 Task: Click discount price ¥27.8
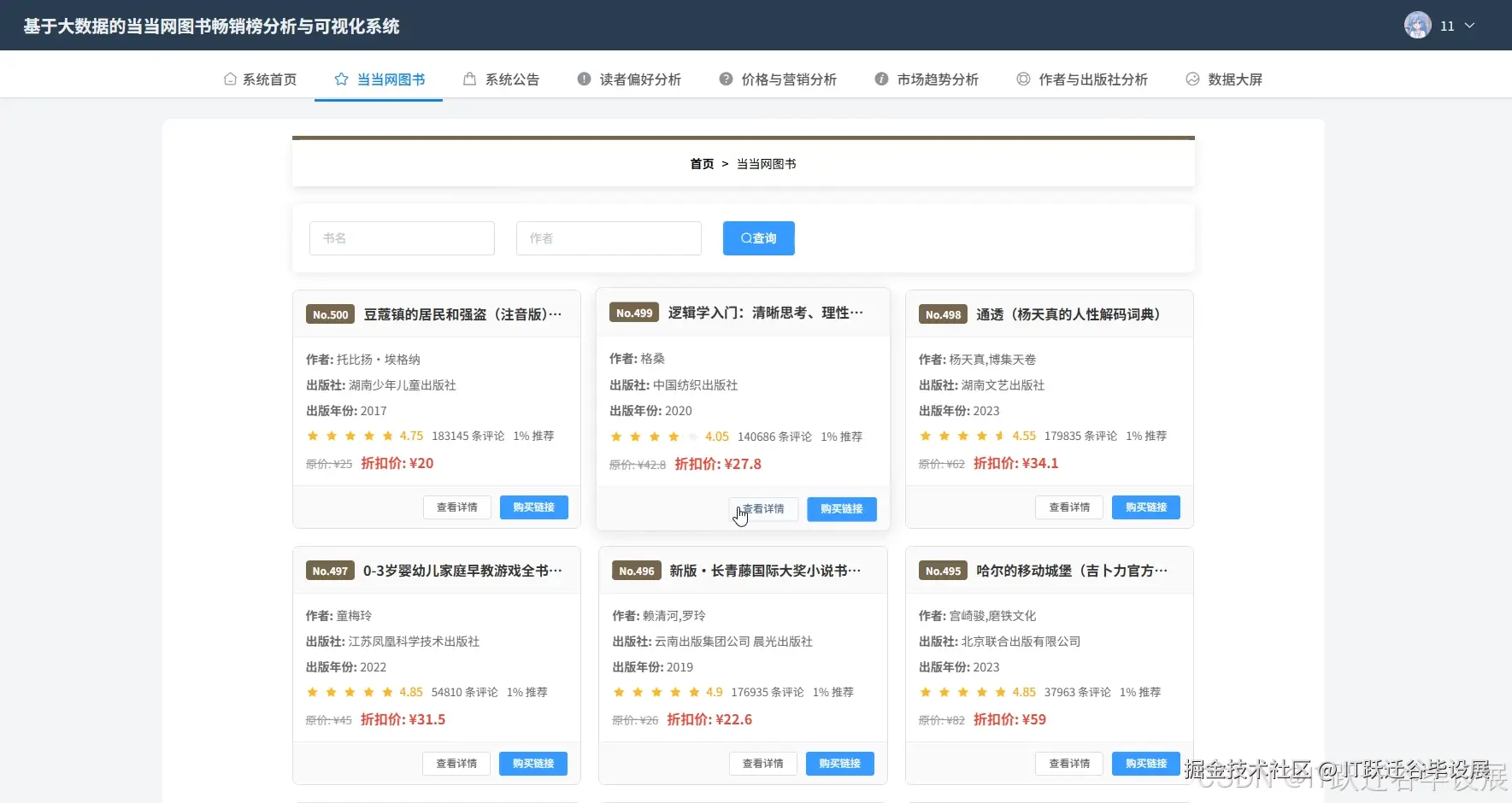pyautogui.click(x=718, y=464)
